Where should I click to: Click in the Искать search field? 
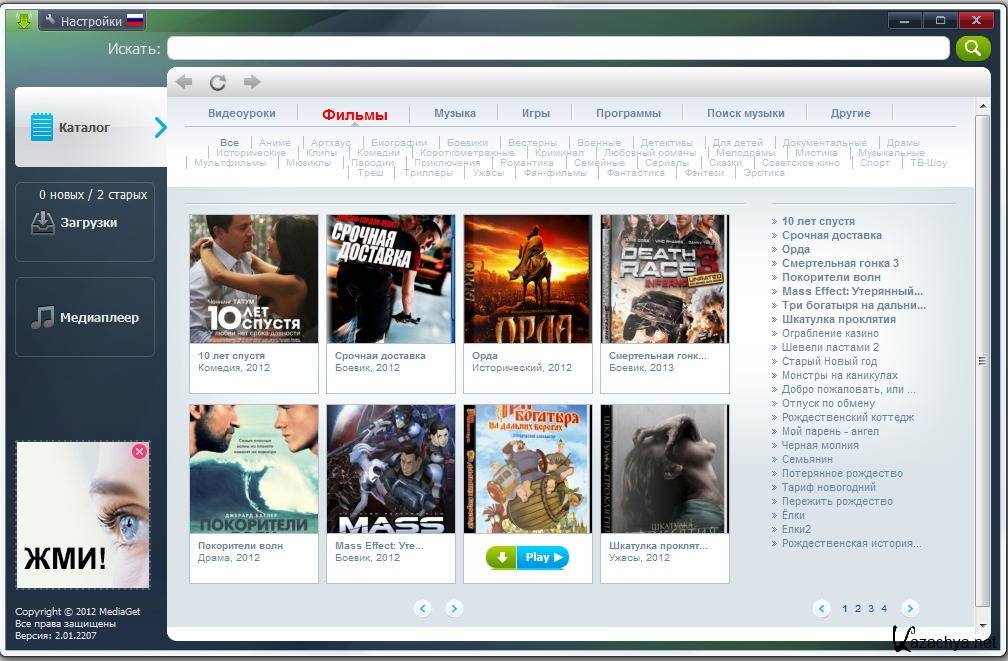(x=557, y=48)
